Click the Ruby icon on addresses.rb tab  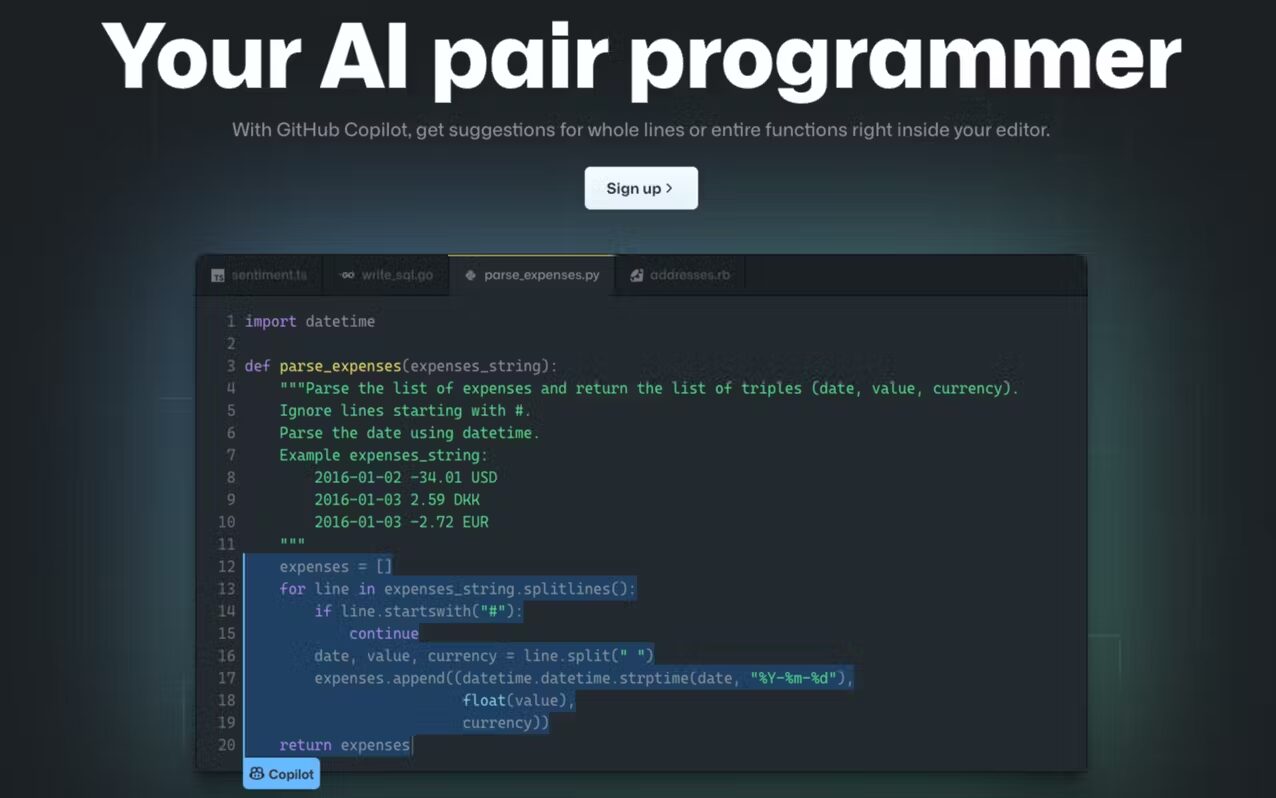click(x=636, y=275)
